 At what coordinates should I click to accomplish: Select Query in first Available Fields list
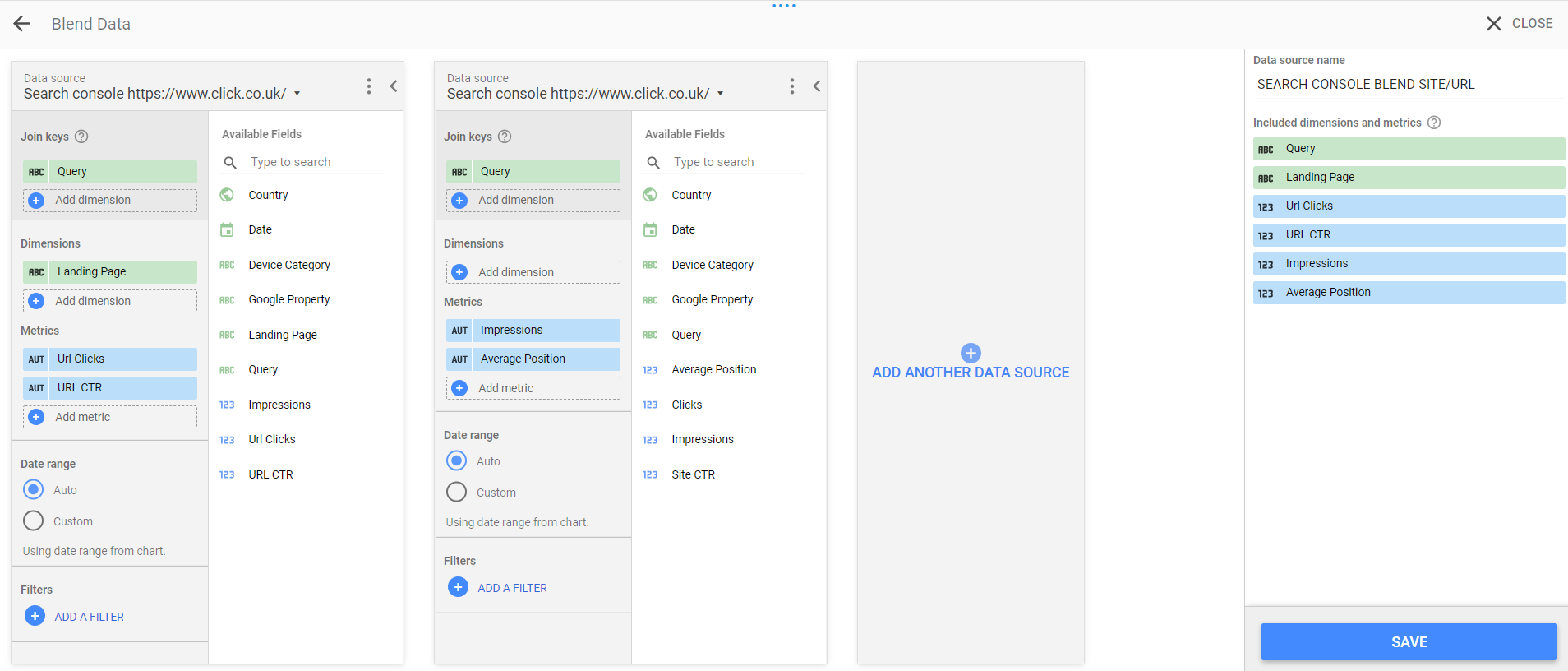click(263, 370)
